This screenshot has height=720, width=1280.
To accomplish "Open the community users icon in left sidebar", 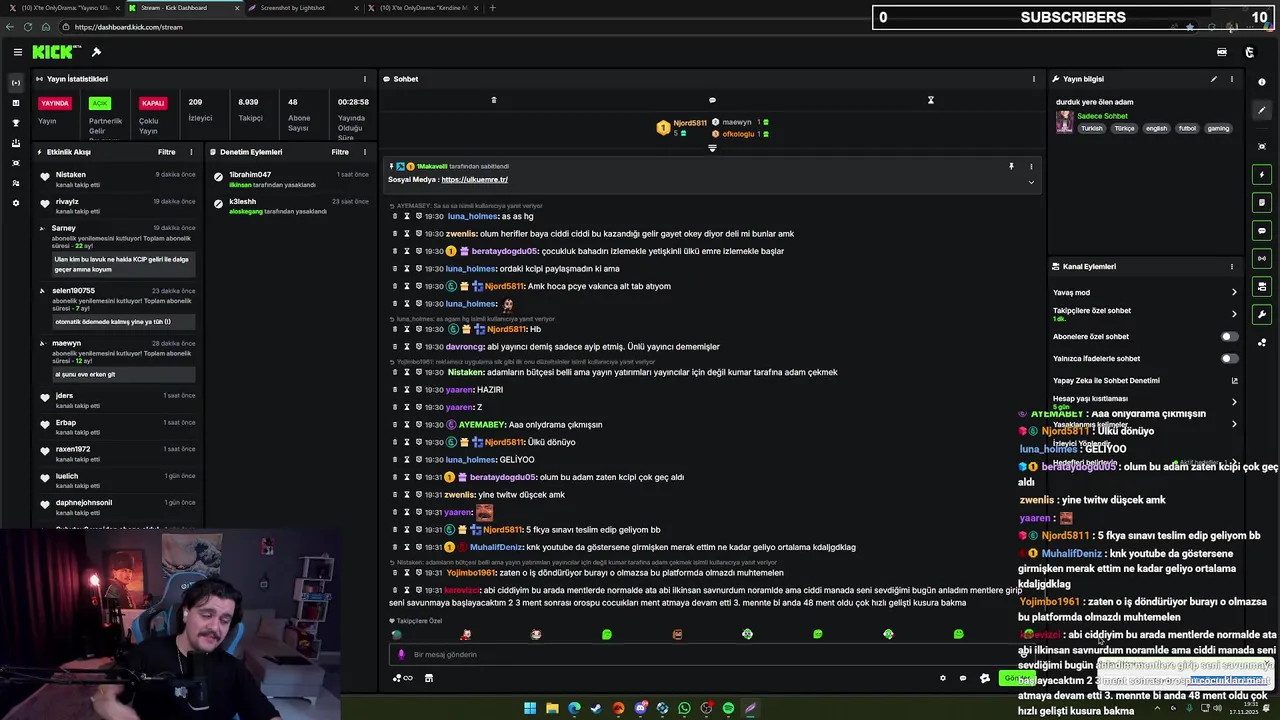I will [x=15, y=183].
